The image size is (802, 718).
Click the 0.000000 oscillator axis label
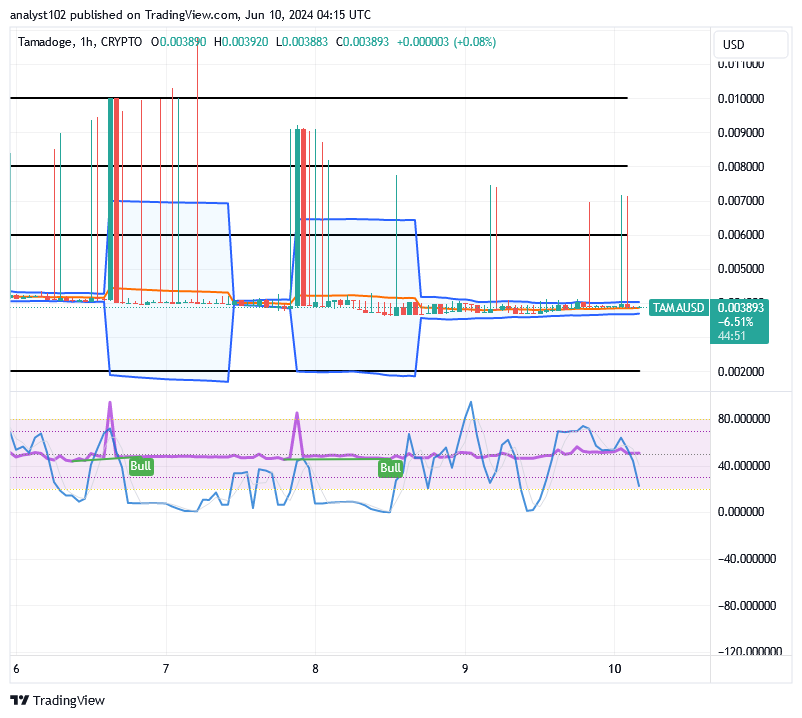[741, 512]
